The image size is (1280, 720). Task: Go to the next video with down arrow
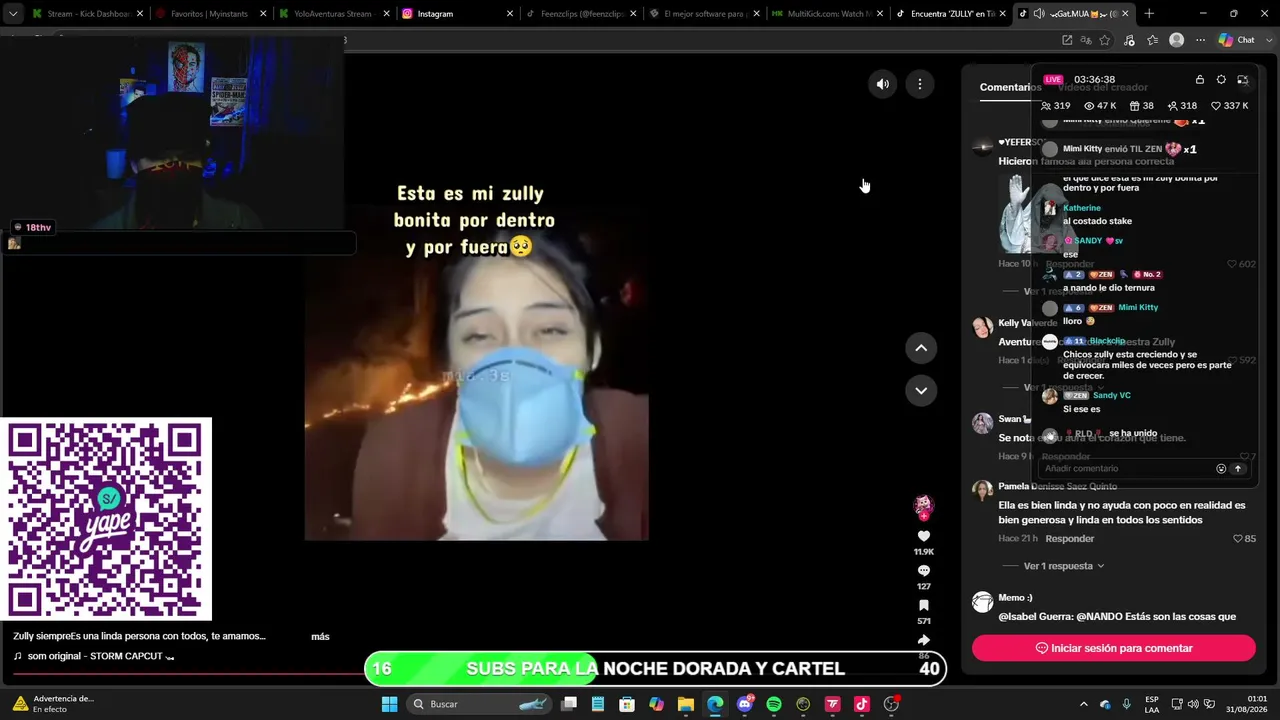[x=921, y=390]
